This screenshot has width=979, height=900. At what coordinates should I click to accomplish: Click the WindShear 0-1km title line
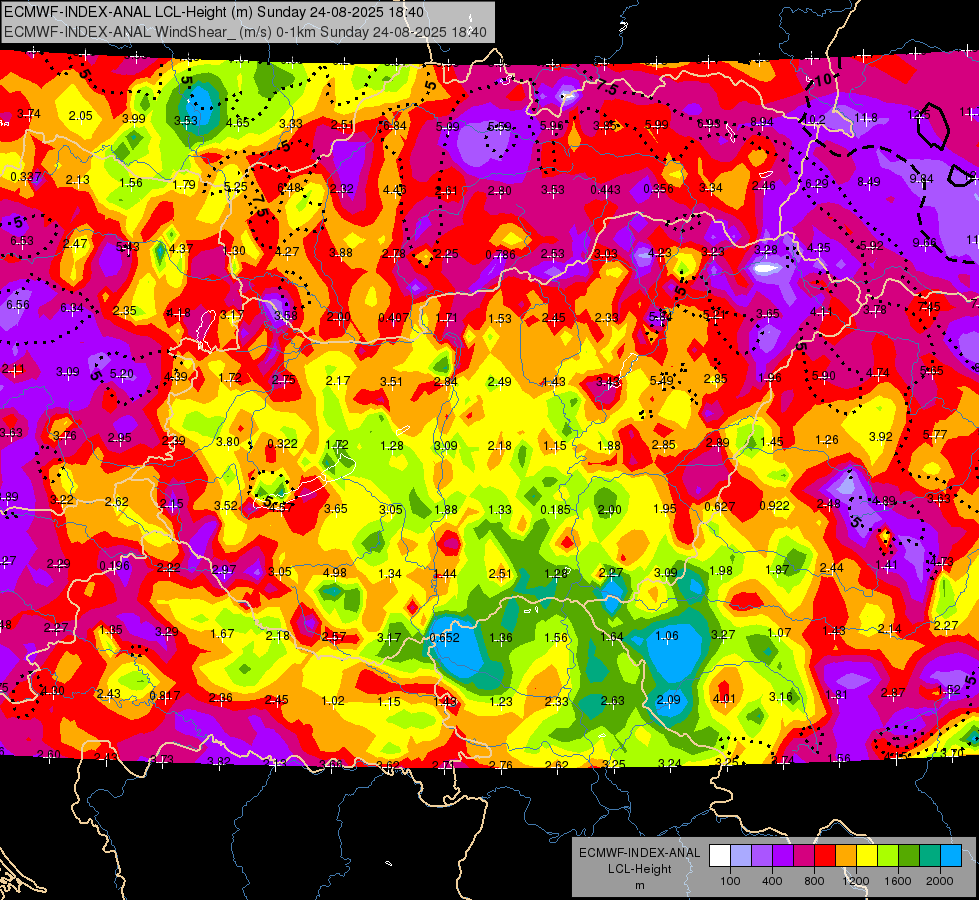(245, 32)
